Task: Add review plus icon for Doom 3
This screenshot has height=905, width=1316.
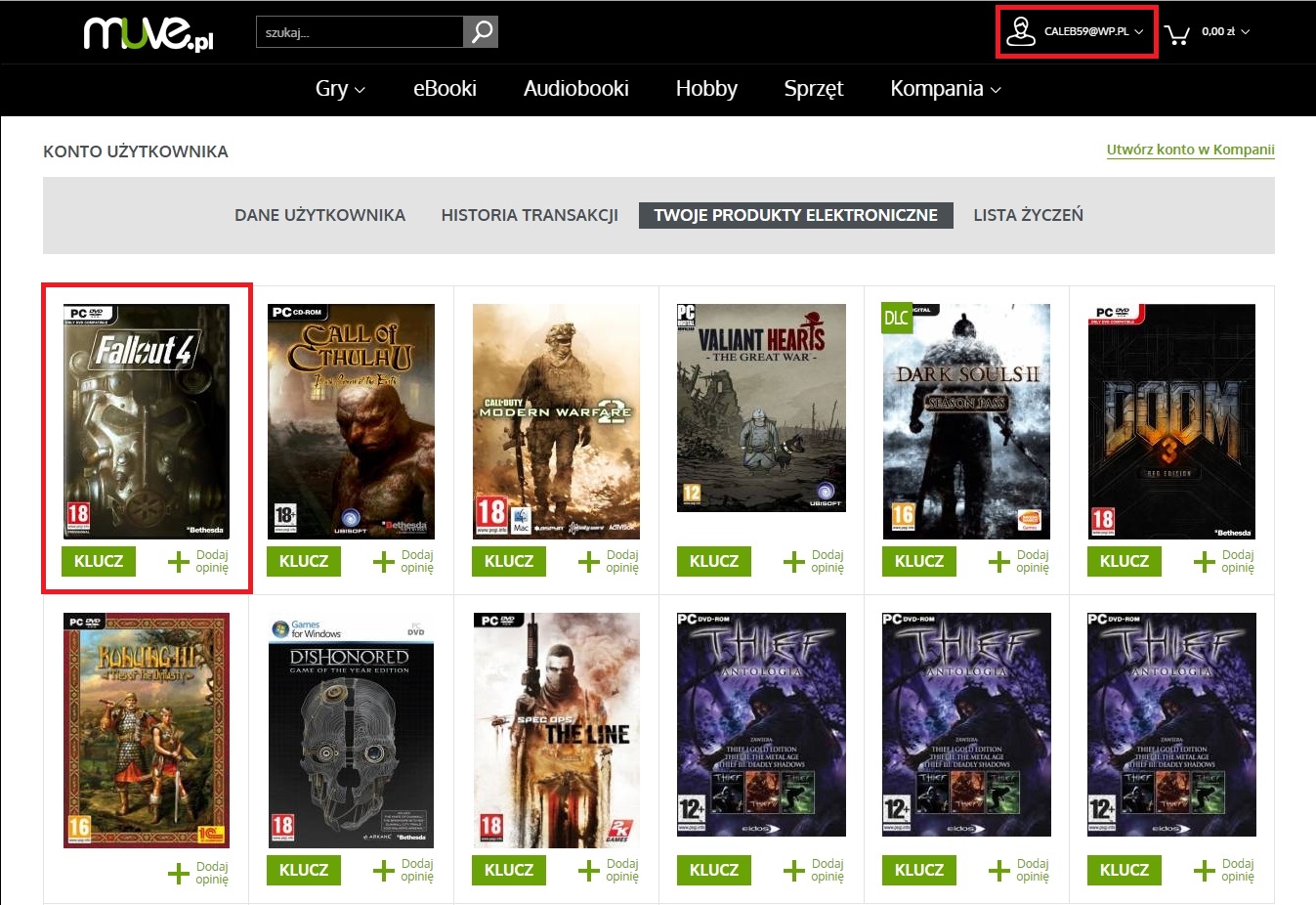Action: 1204,562
